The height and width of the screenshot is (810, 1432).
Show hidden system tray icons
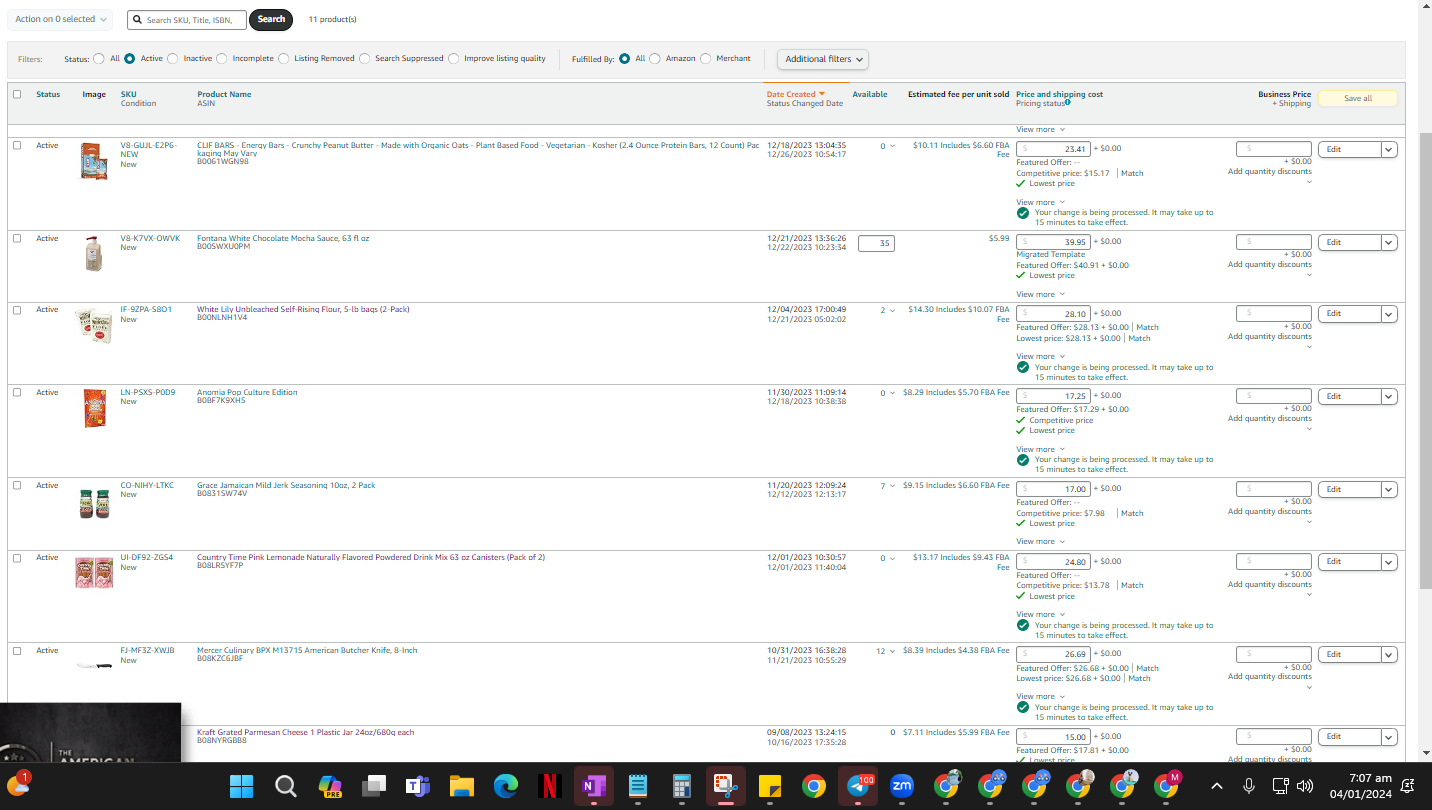click(x=1217, y=786)
